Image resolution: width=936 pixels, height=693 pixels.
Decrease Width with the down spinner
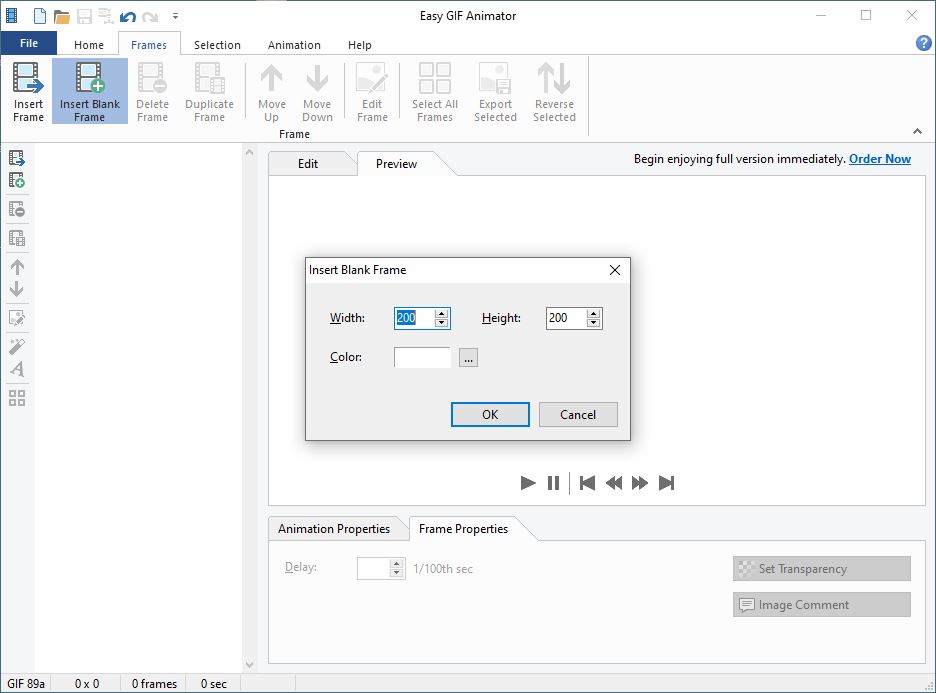[441, 323]
